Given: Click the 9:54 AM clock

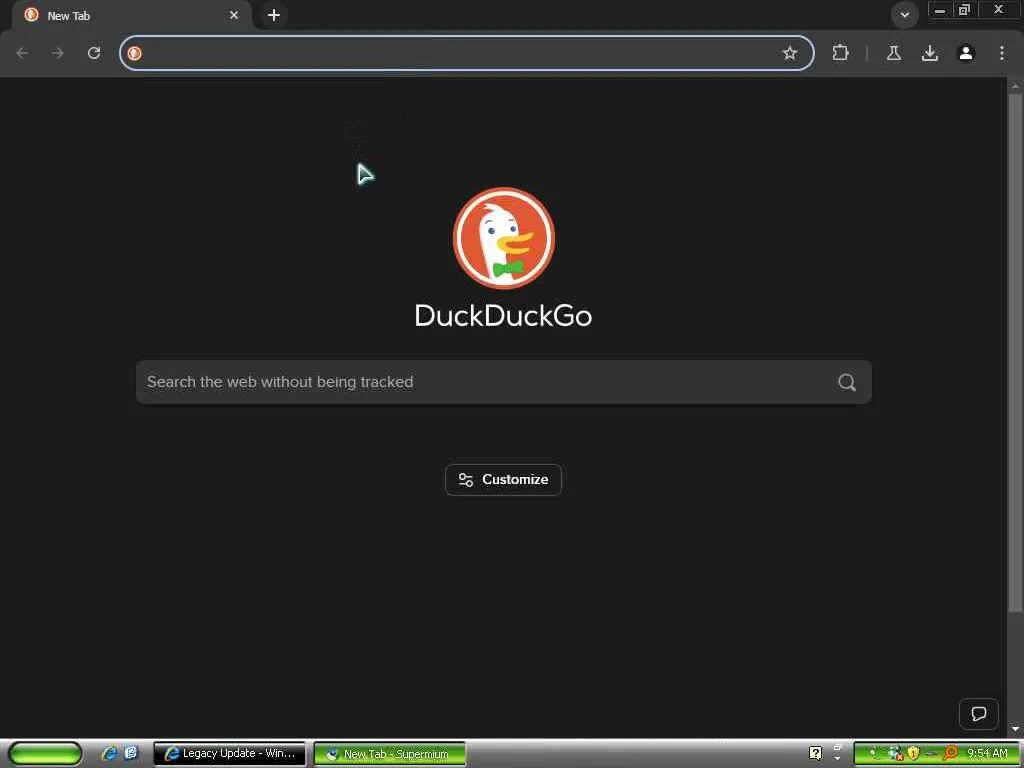Looking at the screenshot, I should coord(987,754).
